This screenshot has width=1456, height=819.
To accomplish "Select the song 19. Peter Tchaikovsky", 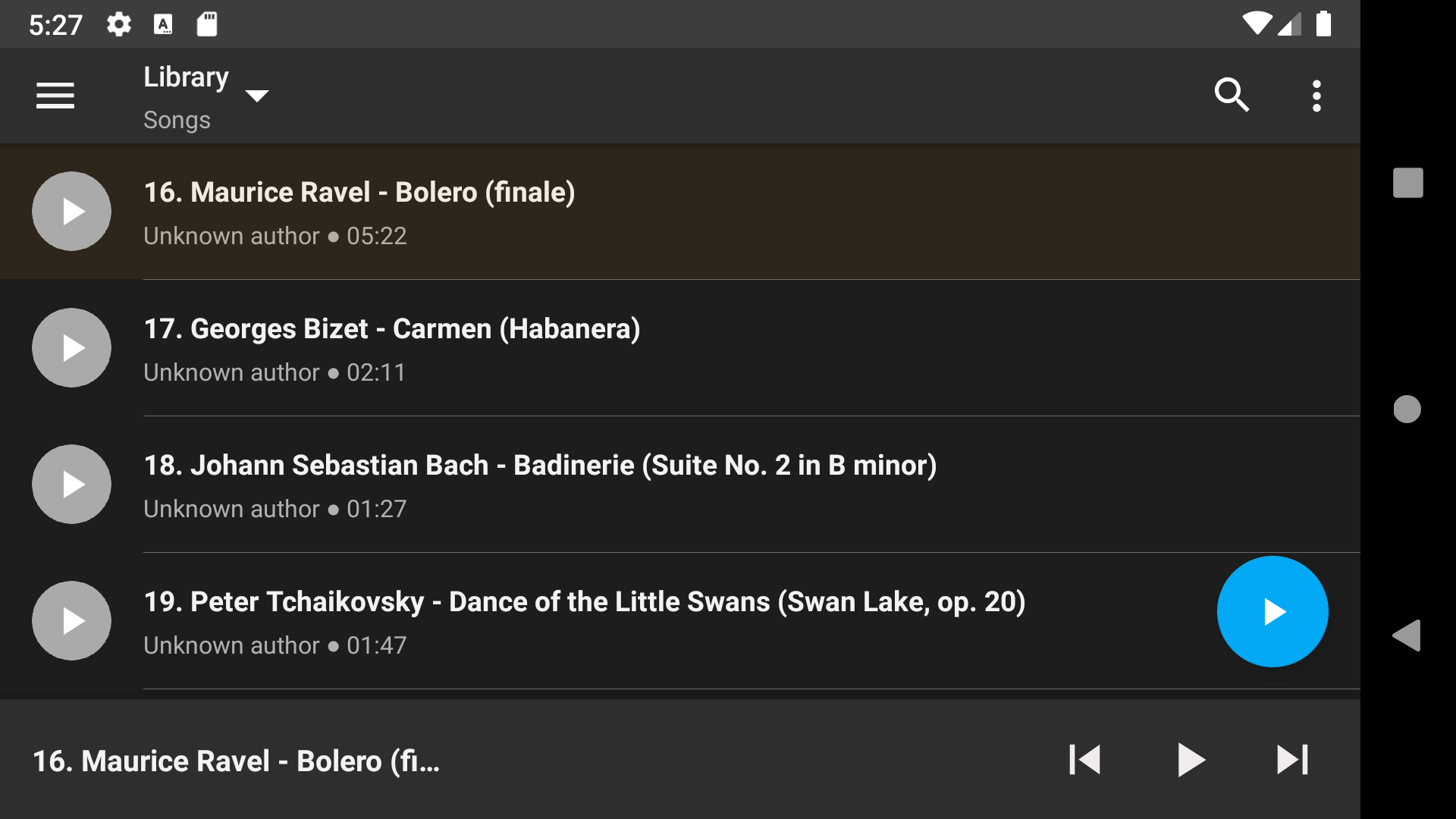I will (531, 620).
